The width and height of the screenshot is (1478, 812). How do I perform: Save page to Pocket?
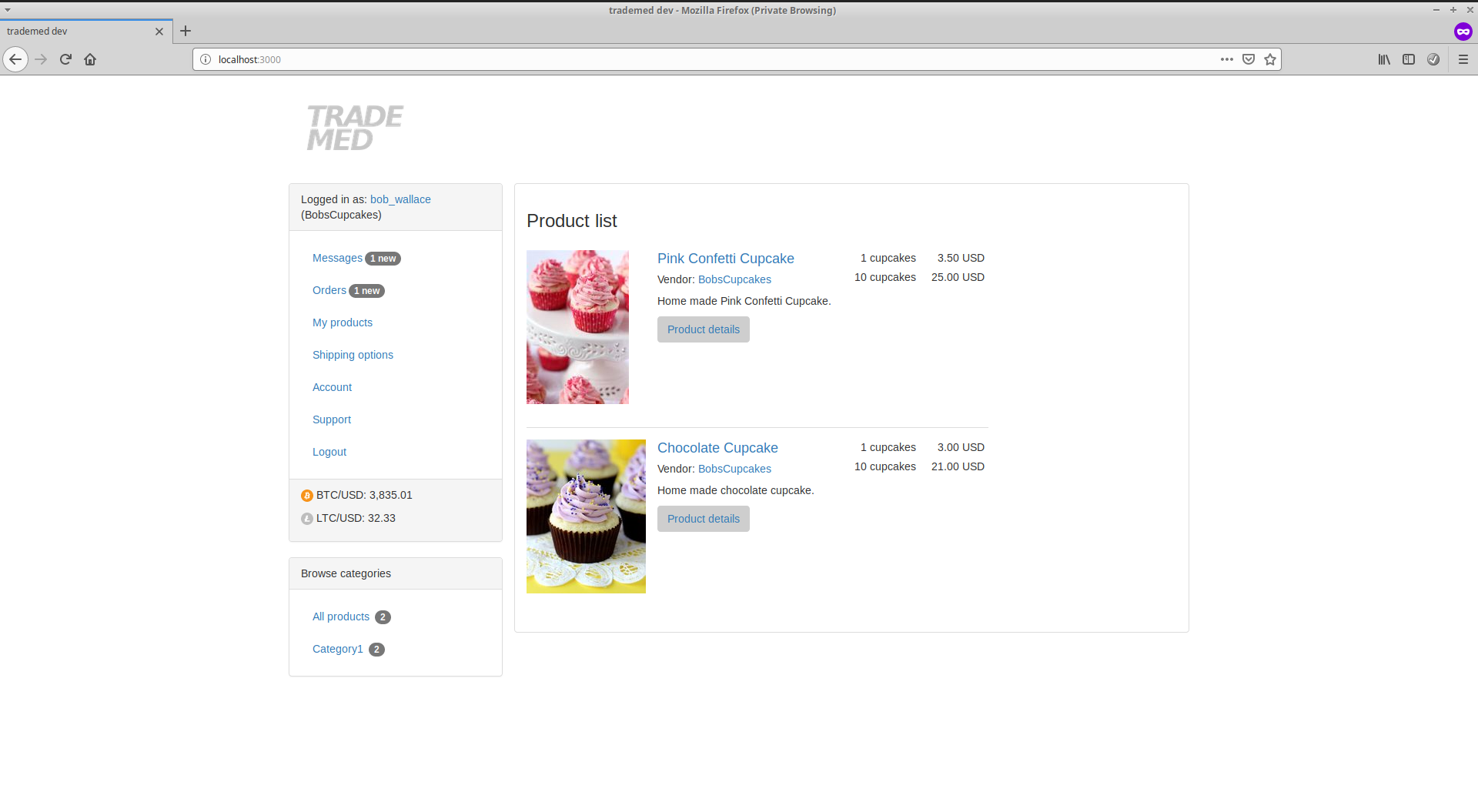[1249, 59]
